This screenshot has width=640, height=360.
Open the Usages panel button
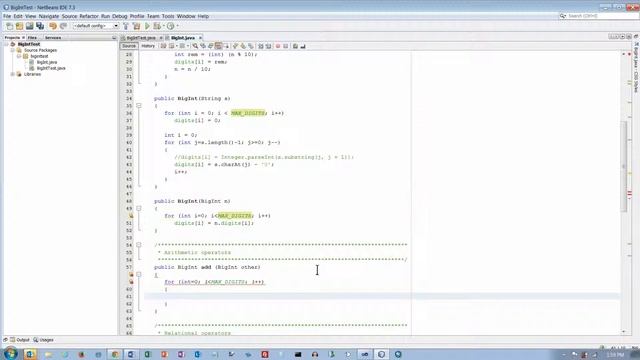tap(43, 340)
